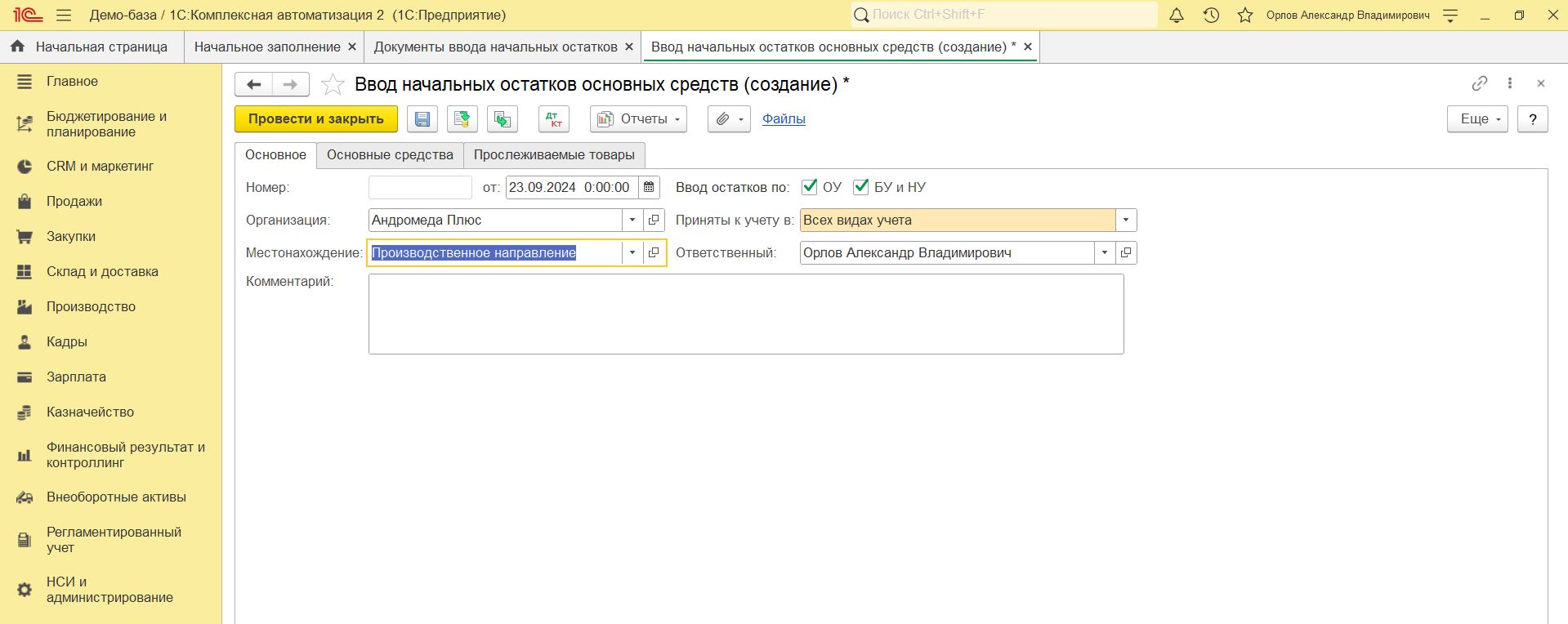
Task: Switch to the Основные средства tab
Action: tap(390, 155)
